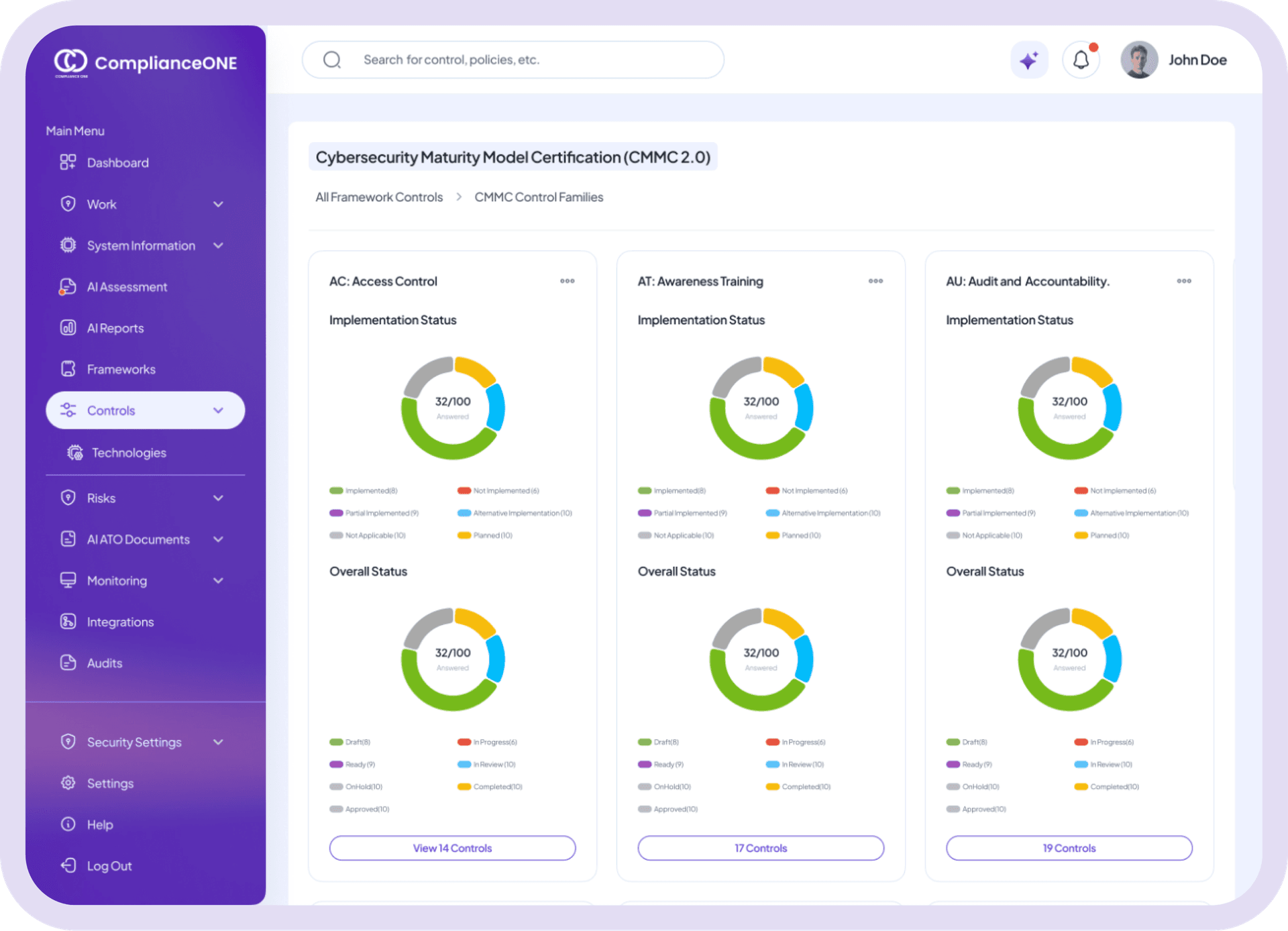The width and height of the screenshot is (1288, 931).
Task: Open the notifications bell
Action: point(1081,60)
